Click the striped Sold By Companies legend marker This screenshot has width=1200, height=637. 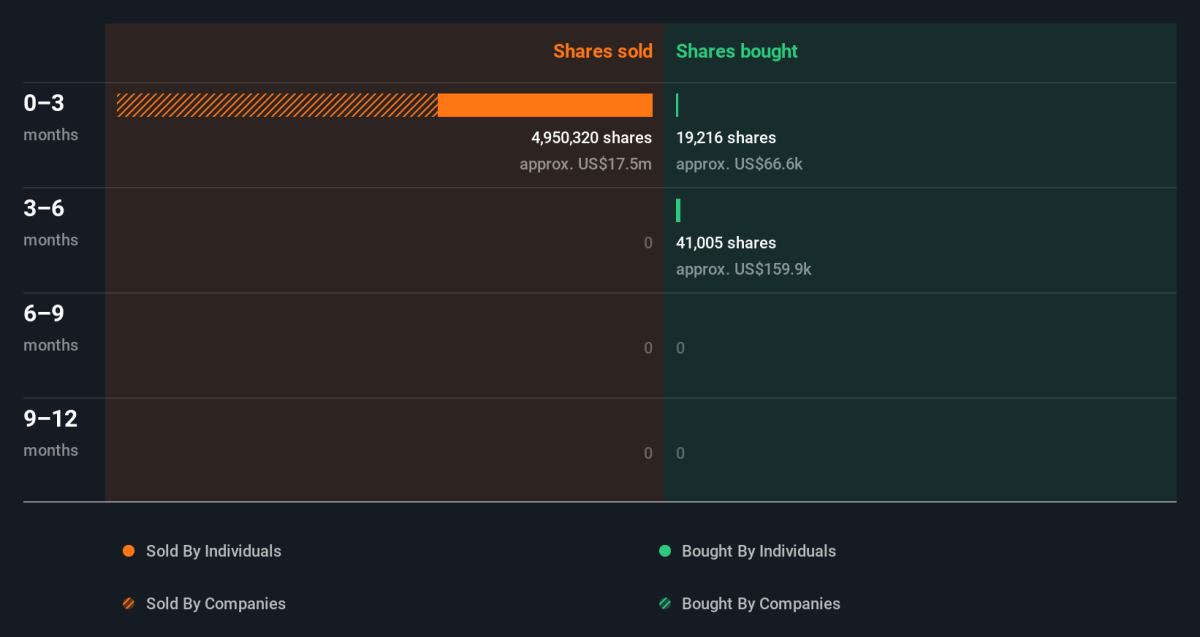point(128,604)
